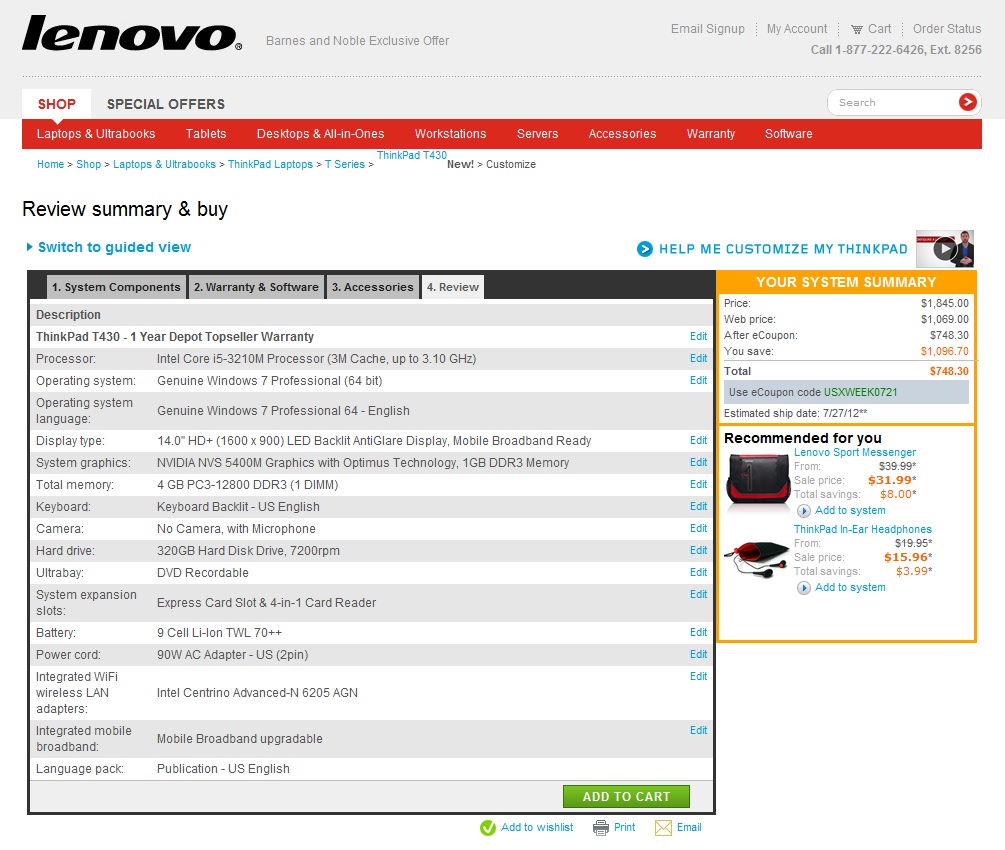Go to Accessories step tab

pyautogui.click(x=372, y=287)
